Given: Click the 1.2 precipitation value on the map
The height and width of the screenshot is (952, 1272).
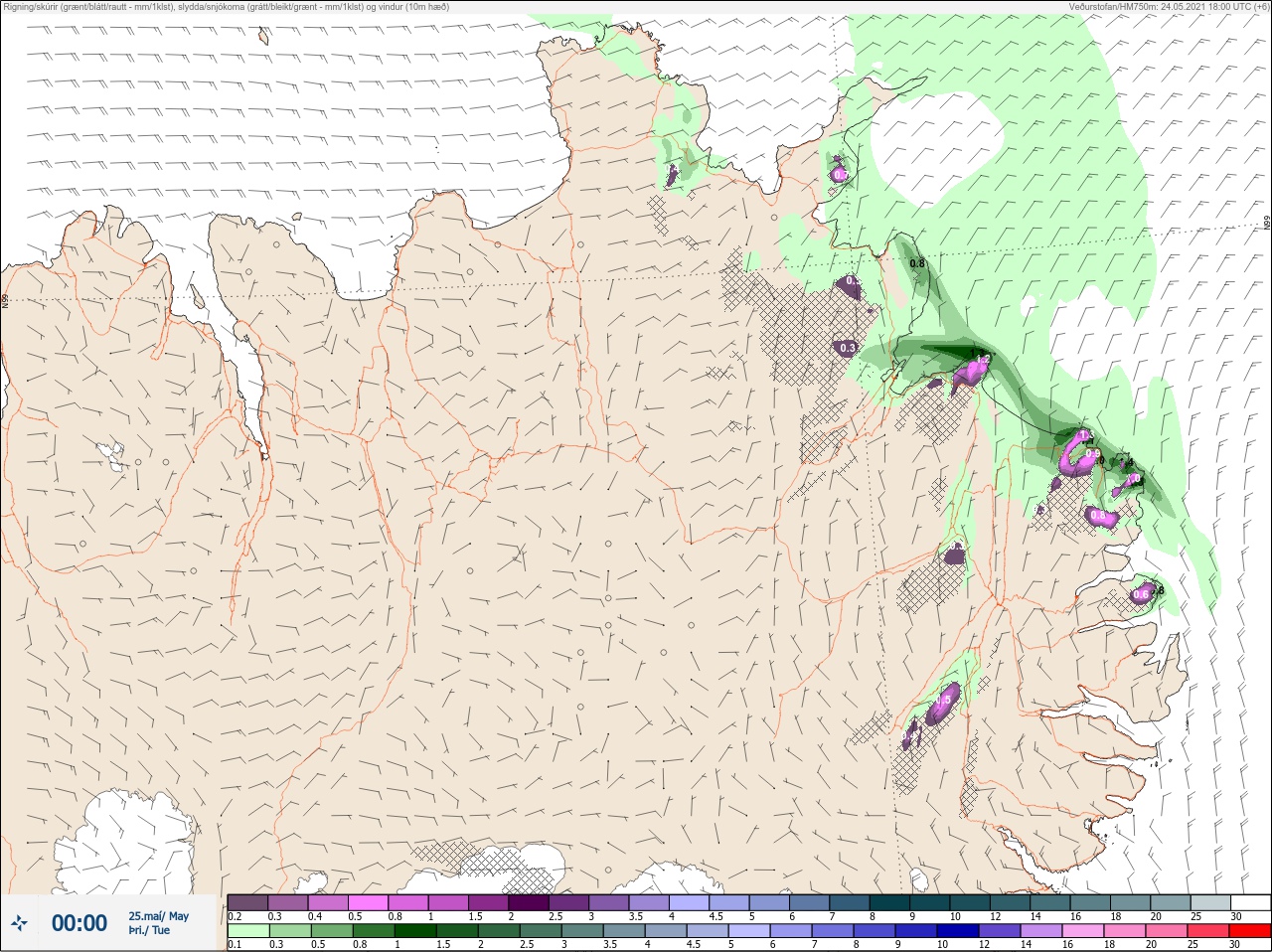Looking at the screenshot, I should point(984,358).
